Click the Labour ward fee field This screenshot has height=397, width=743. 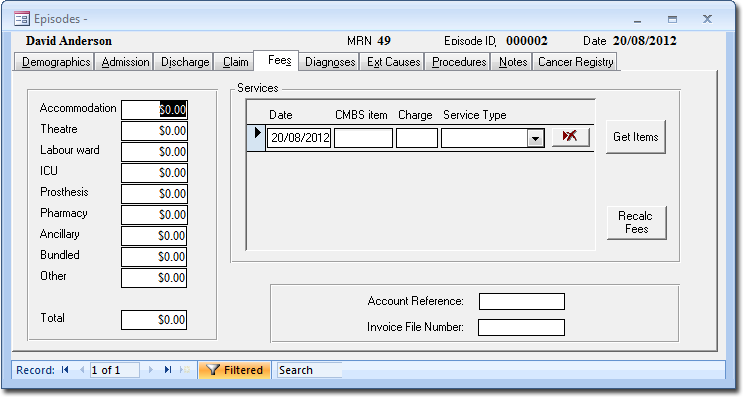point(154,152)
